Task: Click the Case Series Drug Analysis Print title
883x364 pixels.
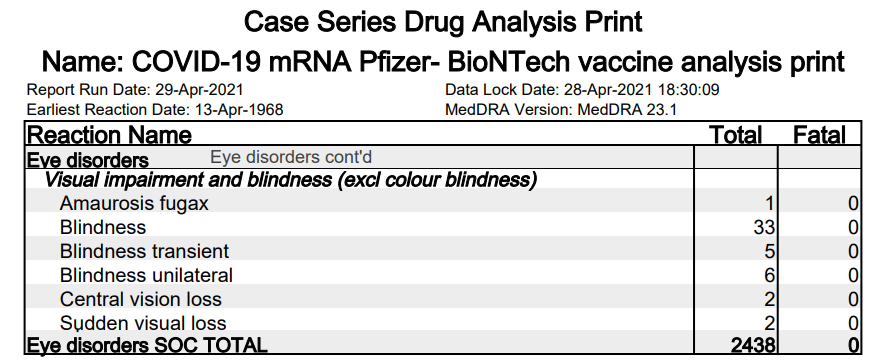Action: pos(443,23)
